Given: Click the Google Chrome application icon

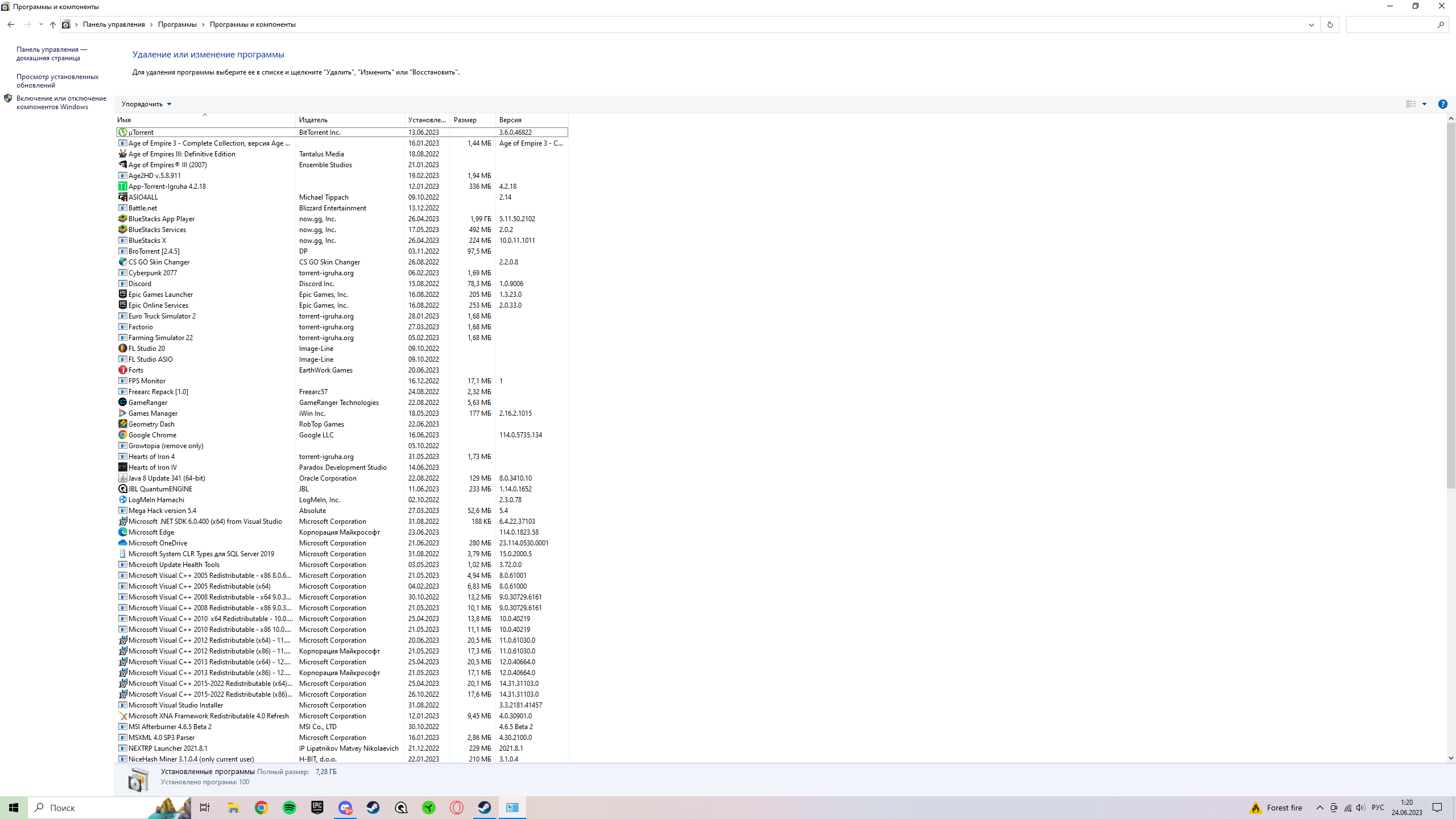Looking at the screenshot, I should pyautogui.click(x=122, y=435).
